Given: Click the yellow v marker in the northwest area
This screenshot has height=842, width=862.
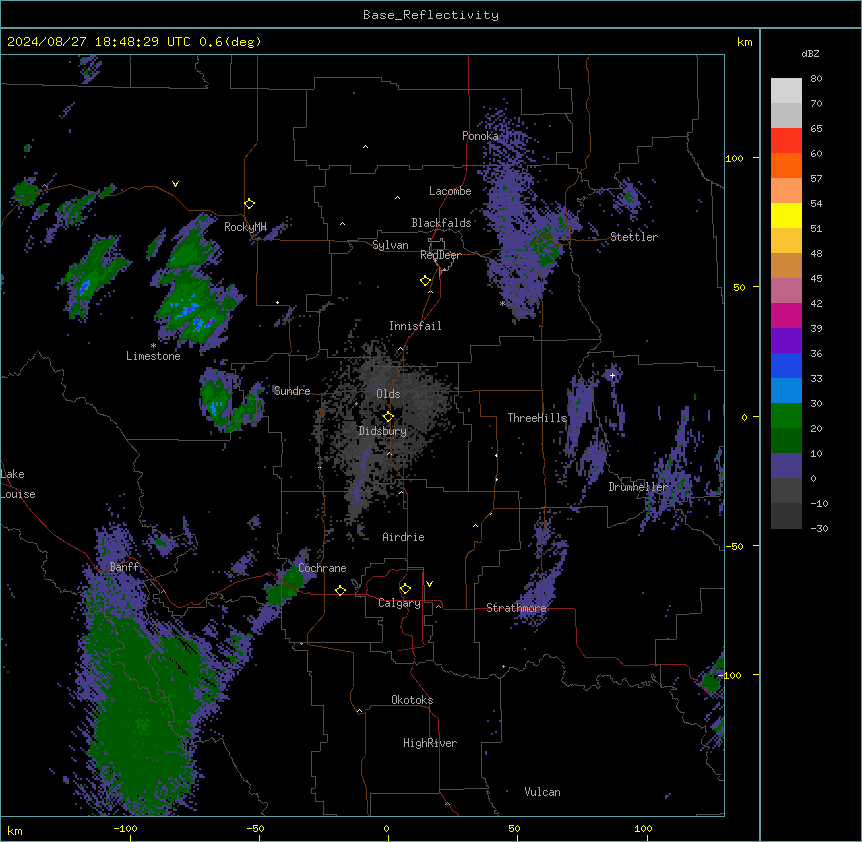Looking at the screenshot, I should point(175,184).
